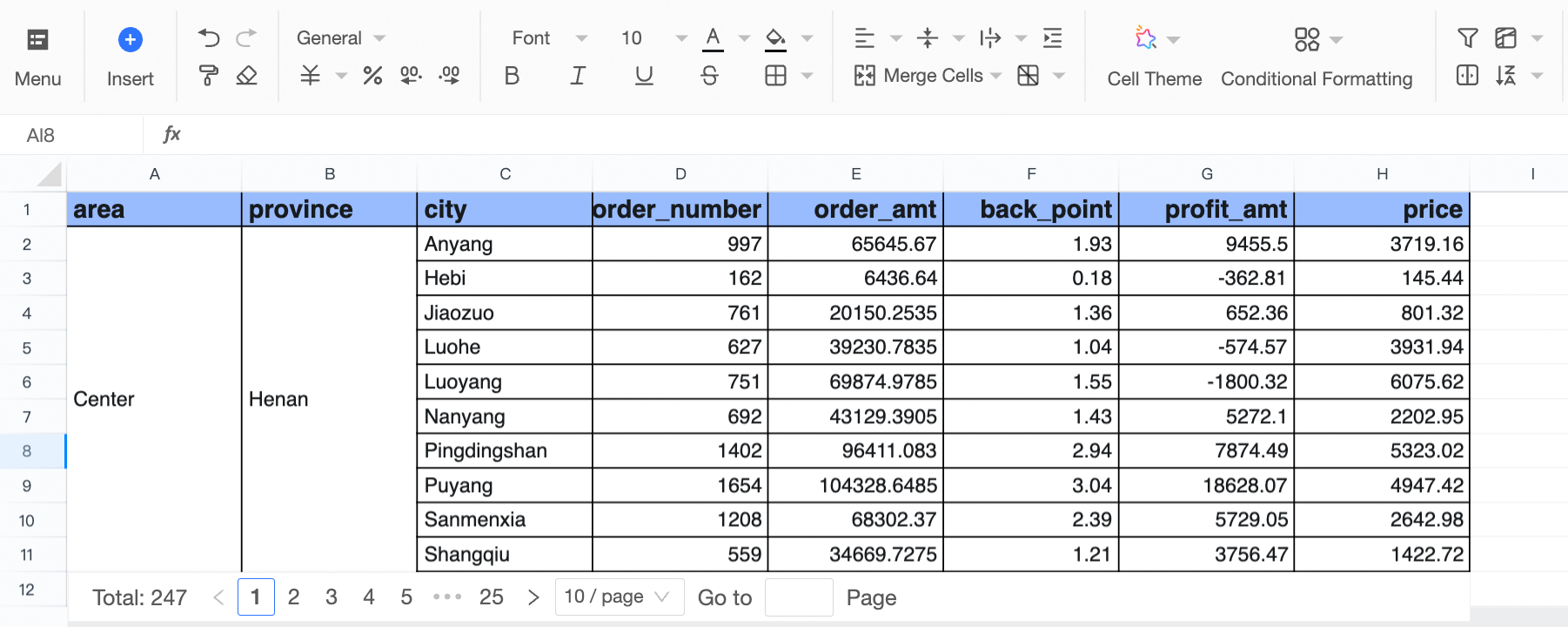1568x627 pixels.
Task: Click the pagination ellipsis to jump pages
Action: (447, 597)
